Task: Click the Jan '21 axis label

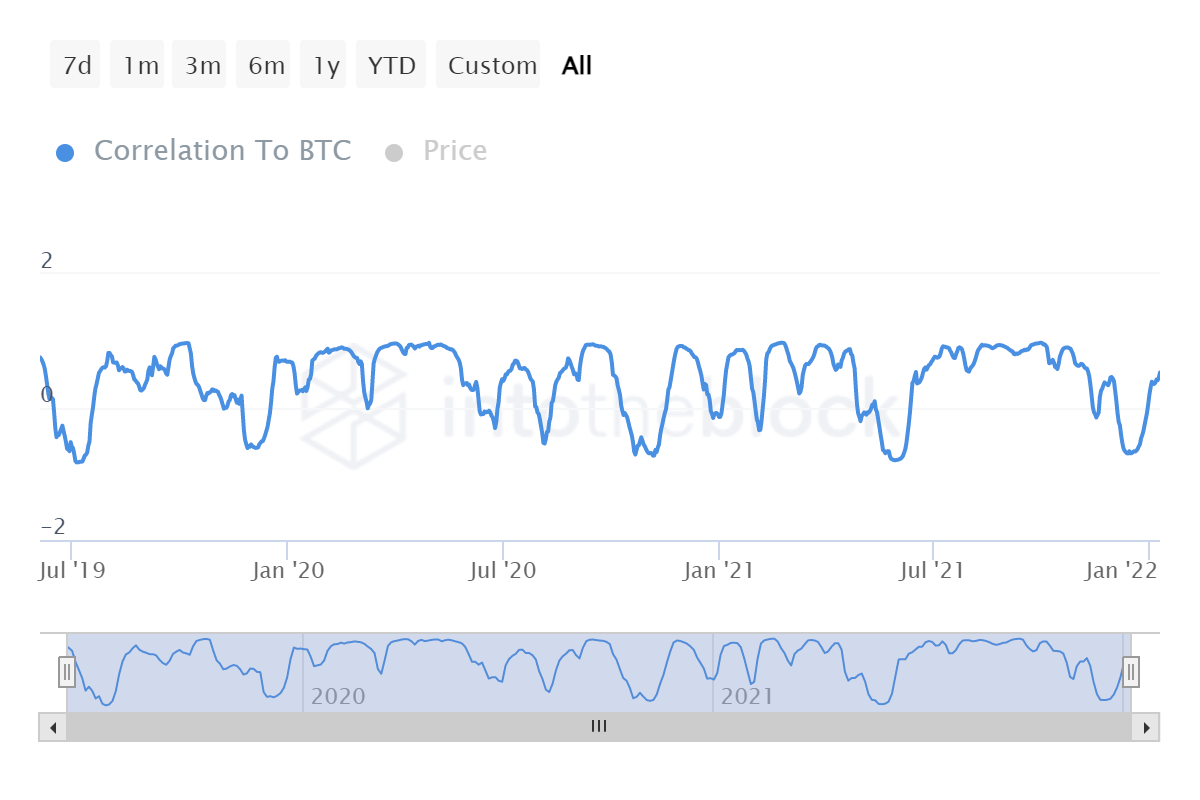Action: pos(718,571)
